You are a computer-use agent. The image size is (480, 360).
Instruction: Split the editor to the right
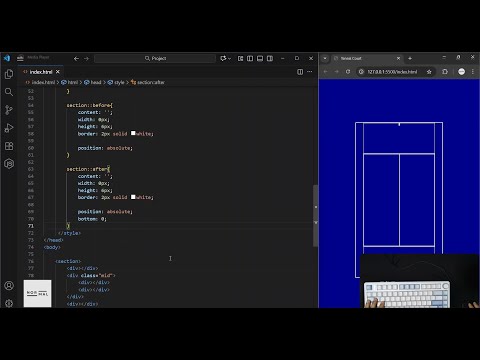300,72
